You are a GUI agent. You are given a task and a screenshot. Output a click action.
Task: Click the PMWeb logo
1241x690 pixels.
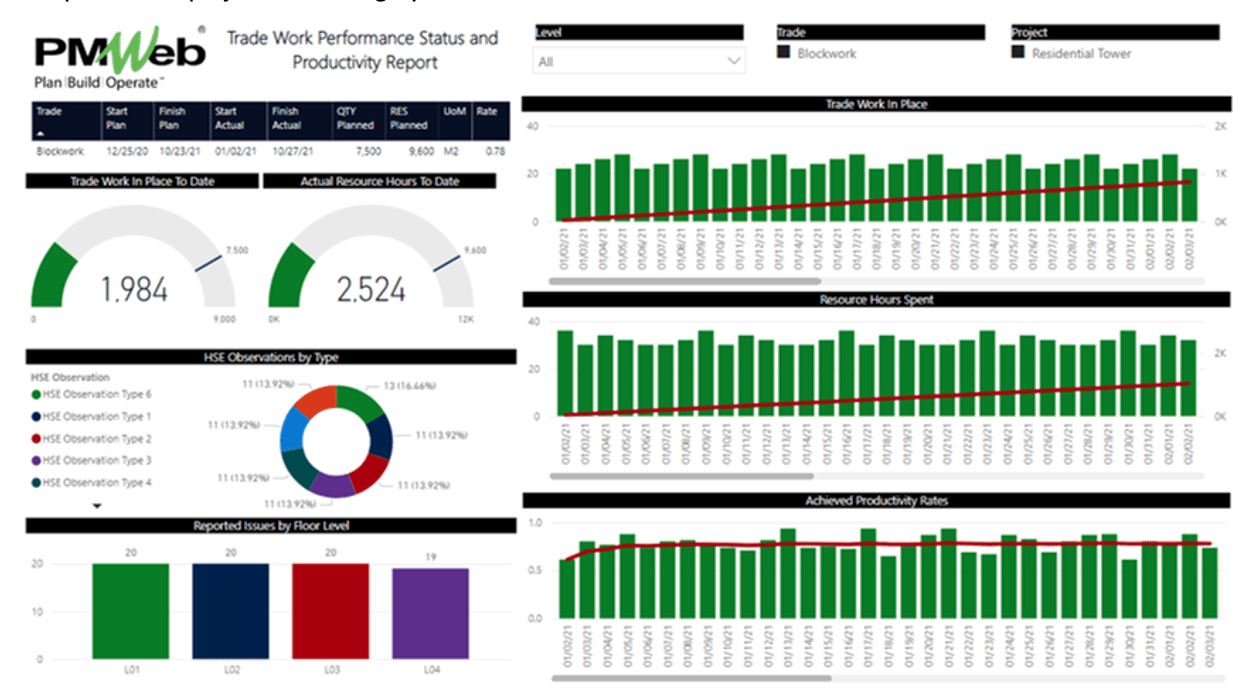118,59
